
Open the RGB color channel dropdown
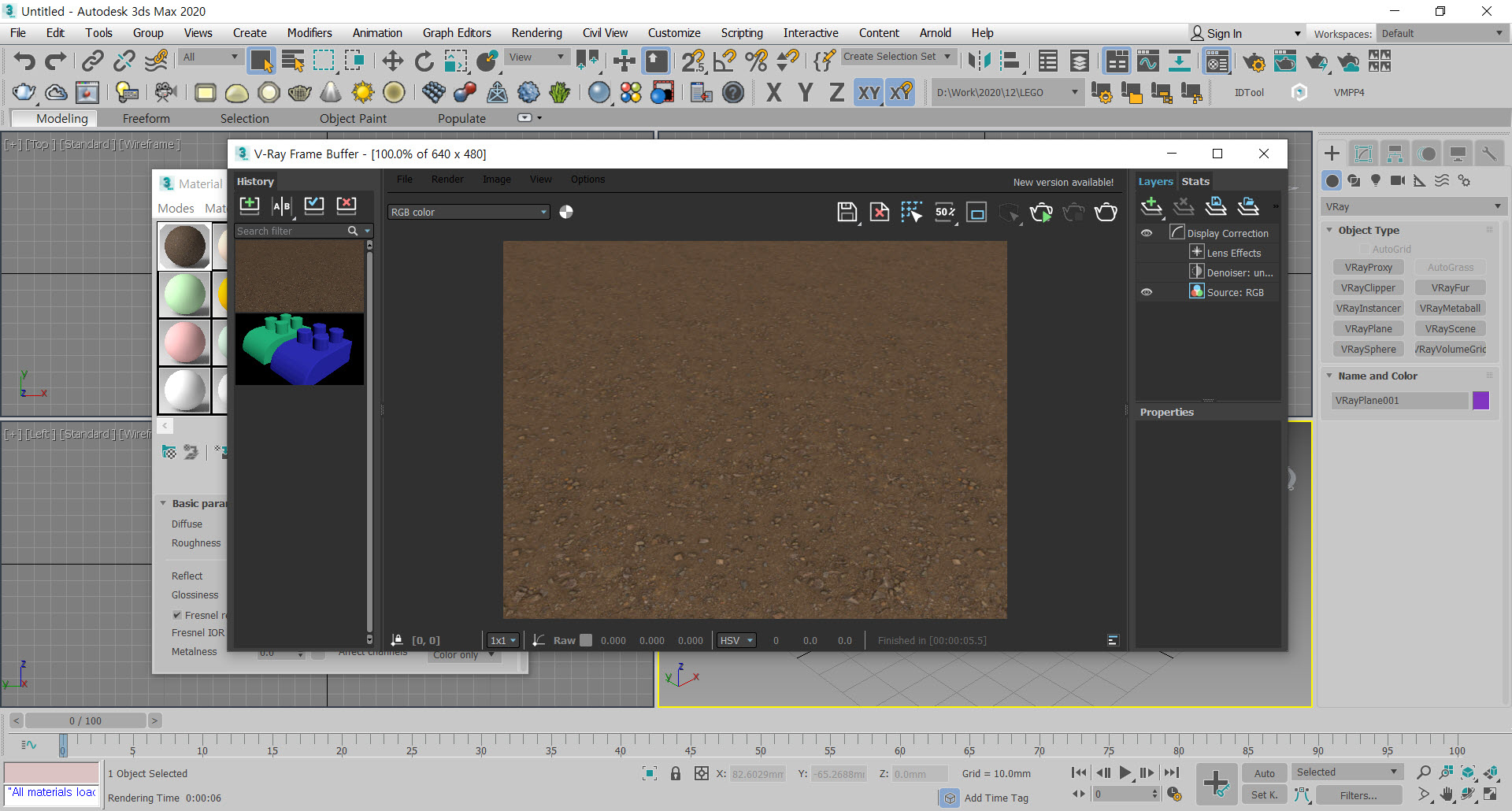pos(468,212)
